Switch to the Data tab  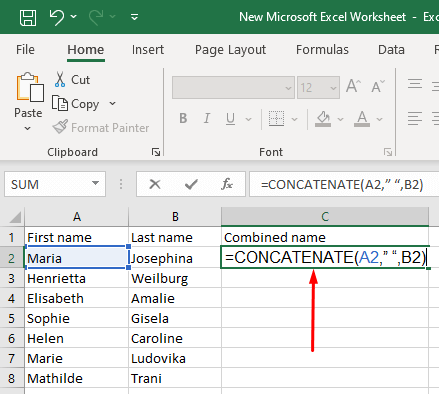pos(391,50)
